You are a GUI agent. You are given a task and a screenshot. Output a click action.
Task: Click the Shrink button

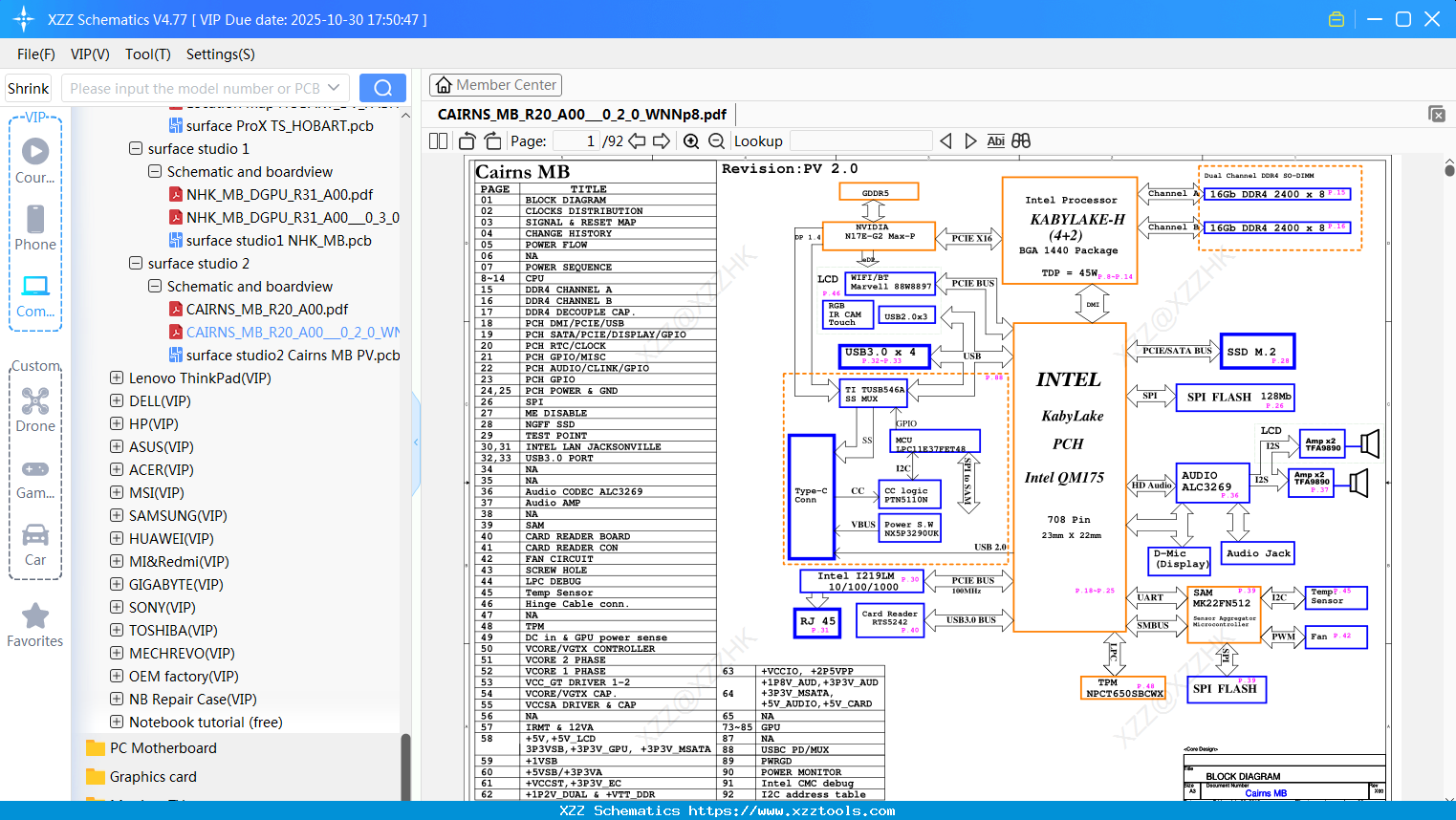28,88
